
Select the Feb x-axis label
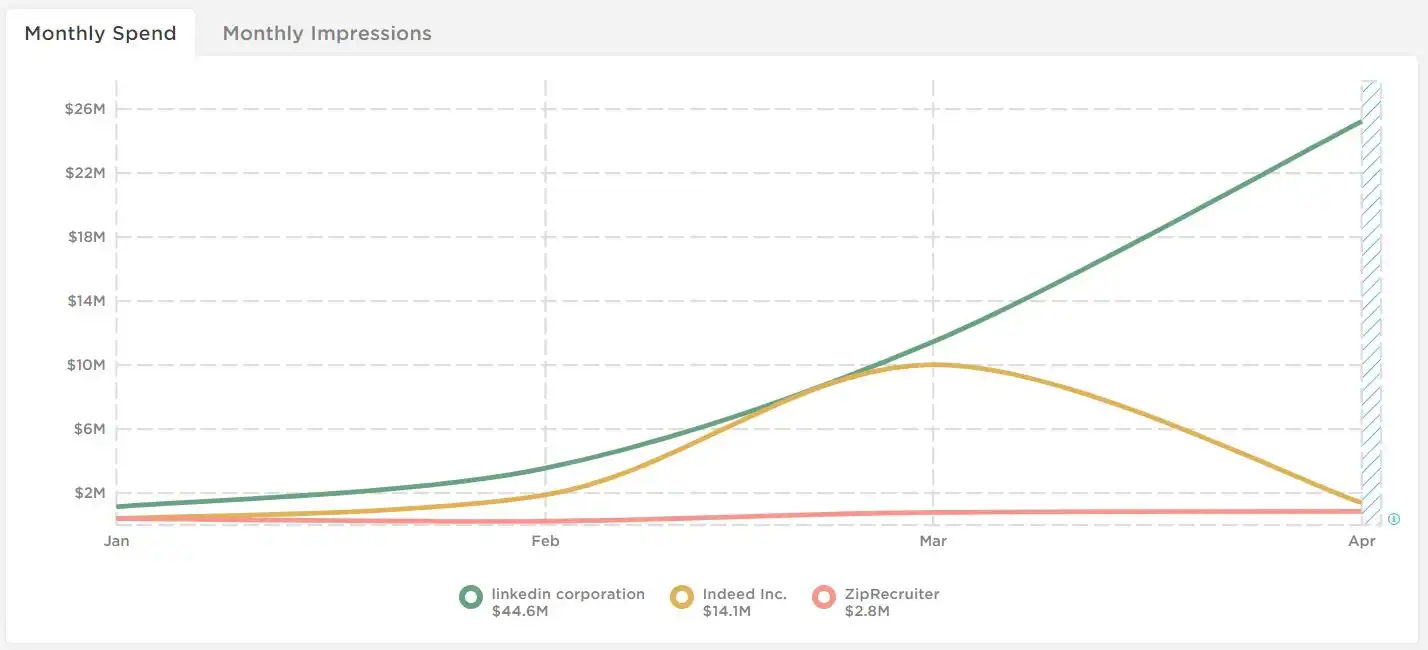(545, 541)
